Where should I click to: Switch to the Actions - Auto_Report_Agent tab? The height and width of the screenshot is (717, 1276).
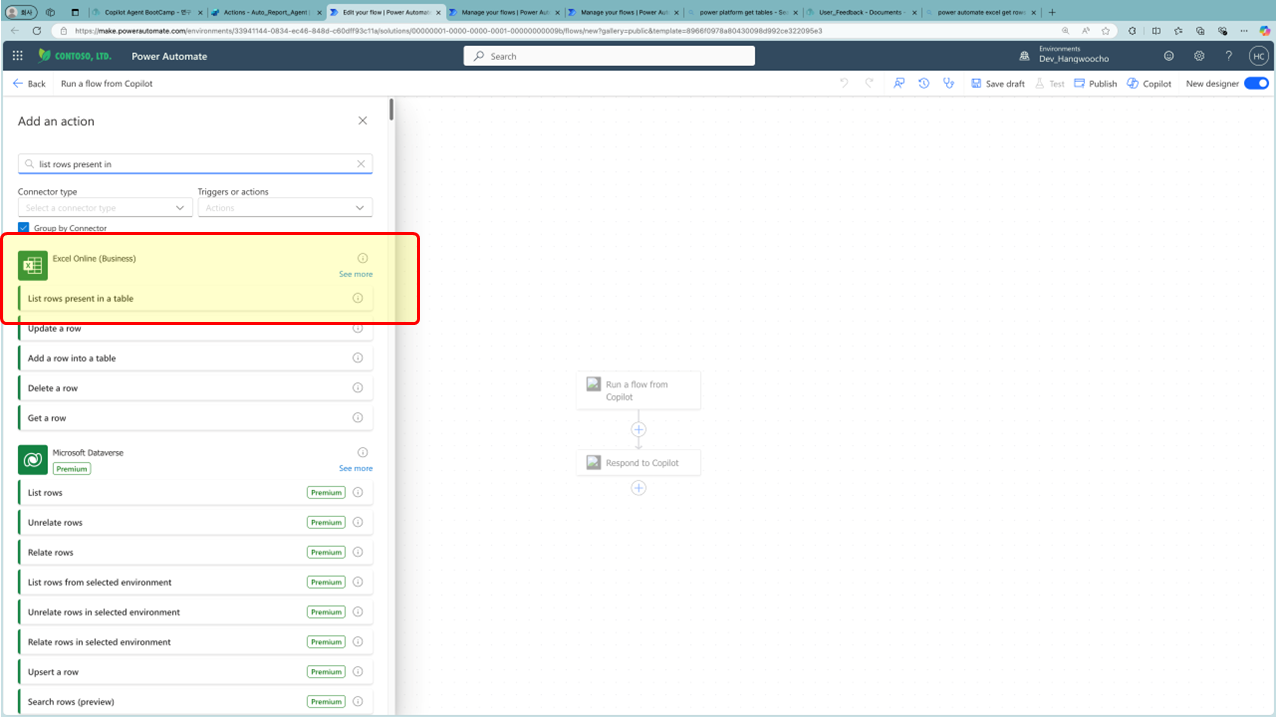tap(265, 12)
